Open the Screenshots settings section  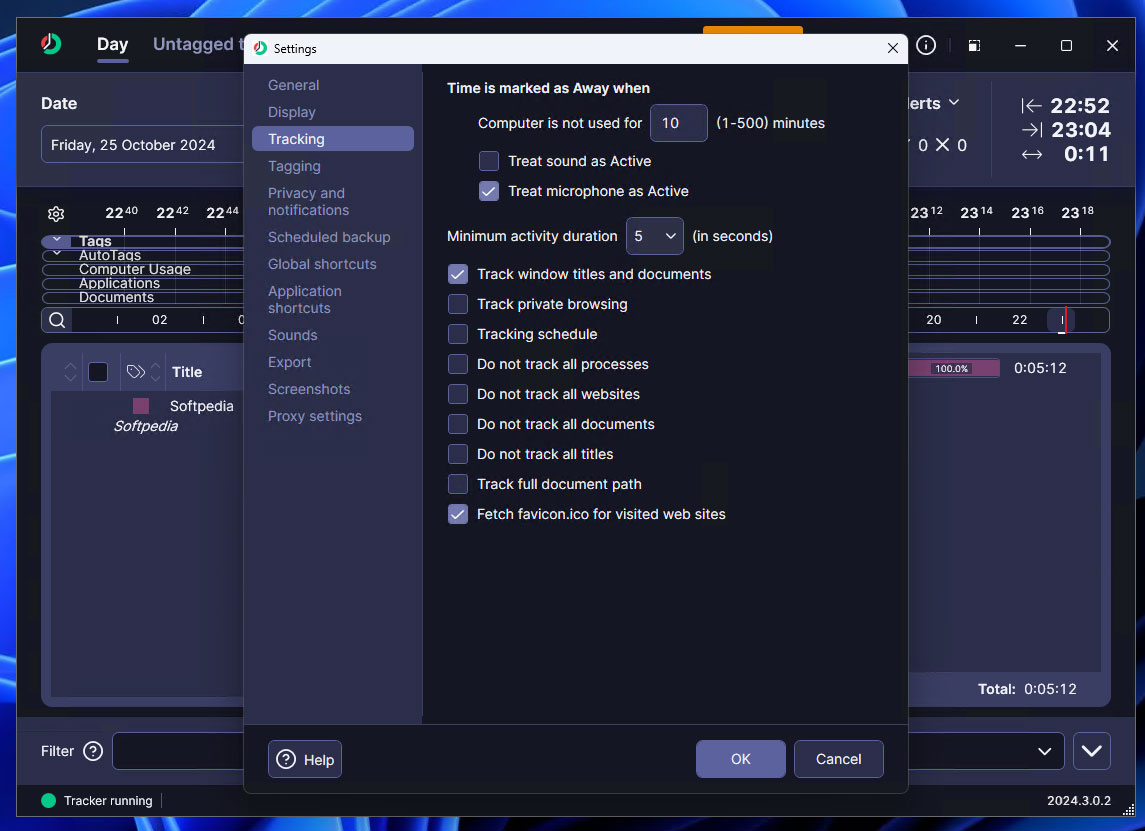tap(309, 389)
